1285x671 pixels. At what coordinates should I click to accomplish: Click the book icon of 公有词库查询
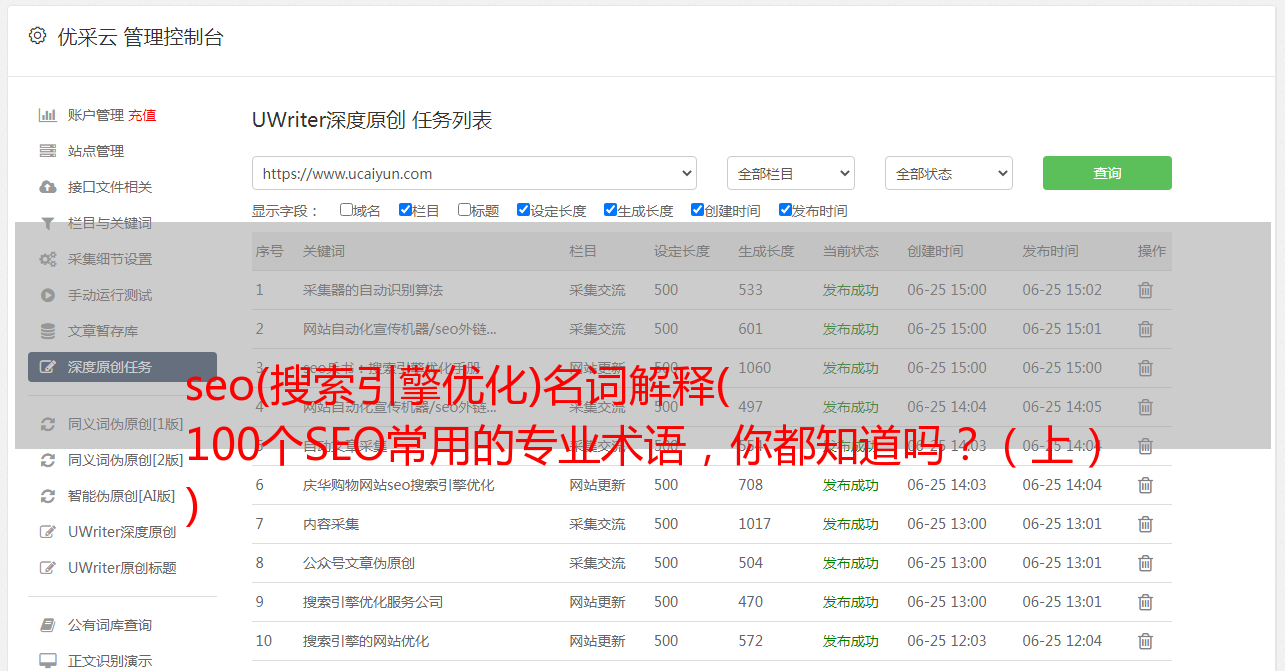point(47,625)
